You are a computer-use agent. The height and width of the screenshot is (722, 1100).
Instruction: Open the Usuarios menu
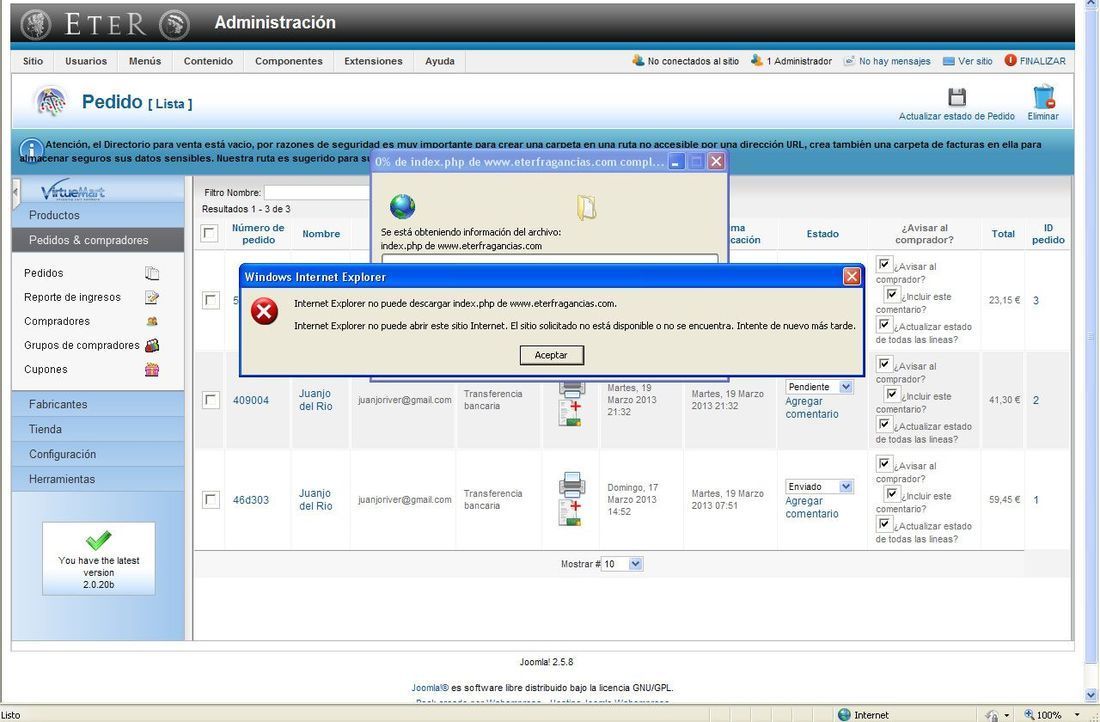point(86,61)
